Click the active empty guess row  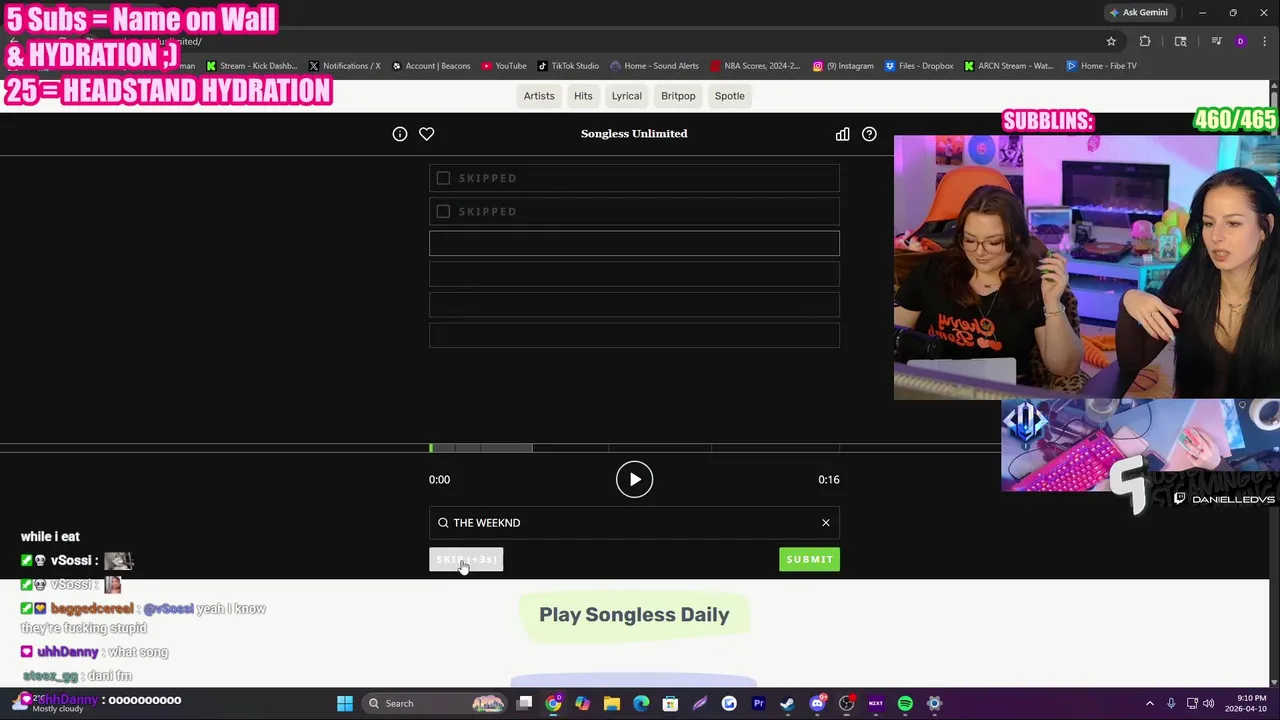point(634,243)
